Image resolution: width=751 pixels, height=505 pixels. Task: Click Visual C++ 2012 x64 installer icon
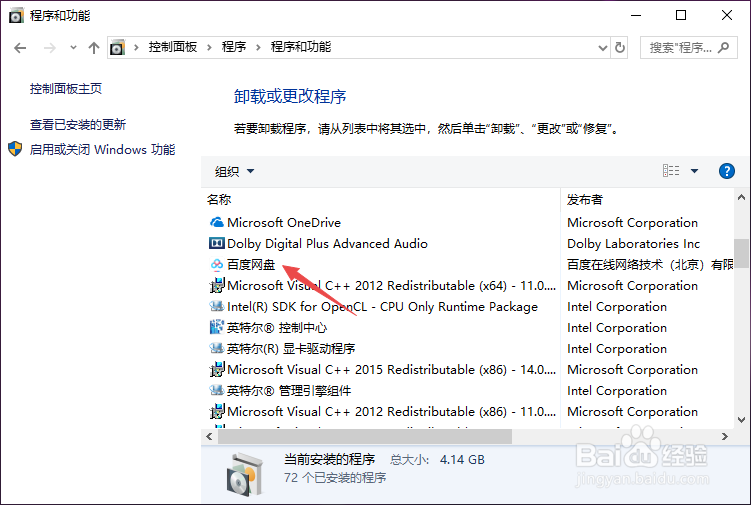tap(216, 286)
